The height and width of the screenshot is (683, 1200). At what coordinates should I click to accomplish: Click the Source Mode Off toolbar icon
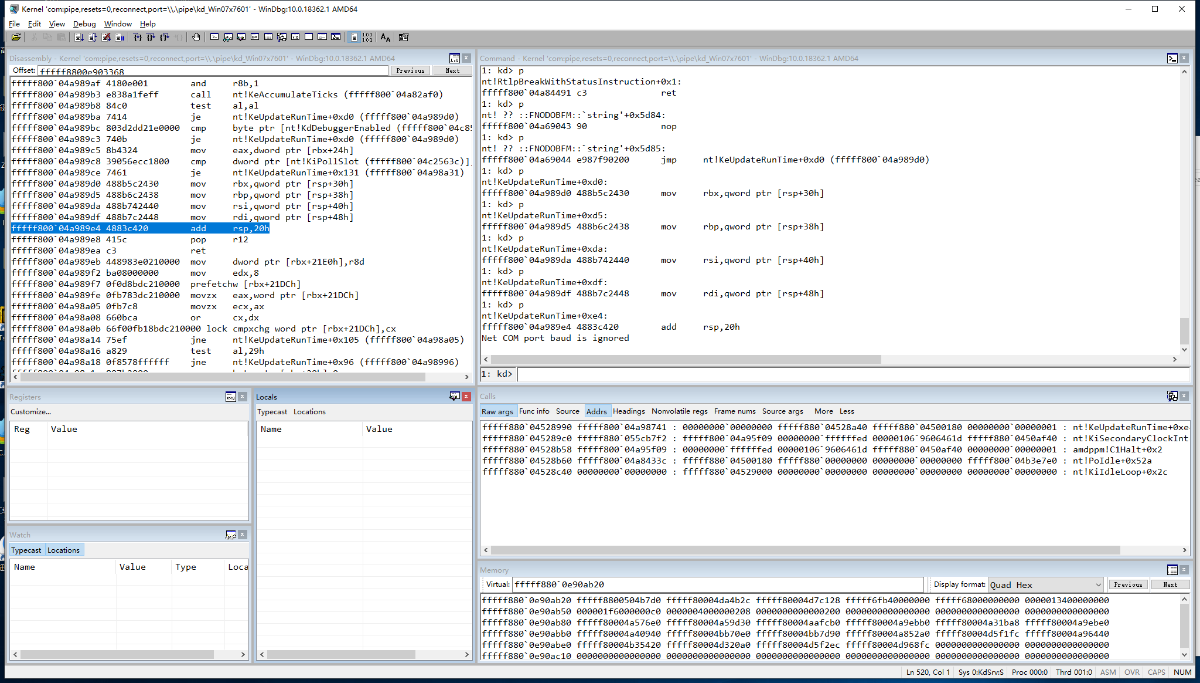tap(367, 37)
